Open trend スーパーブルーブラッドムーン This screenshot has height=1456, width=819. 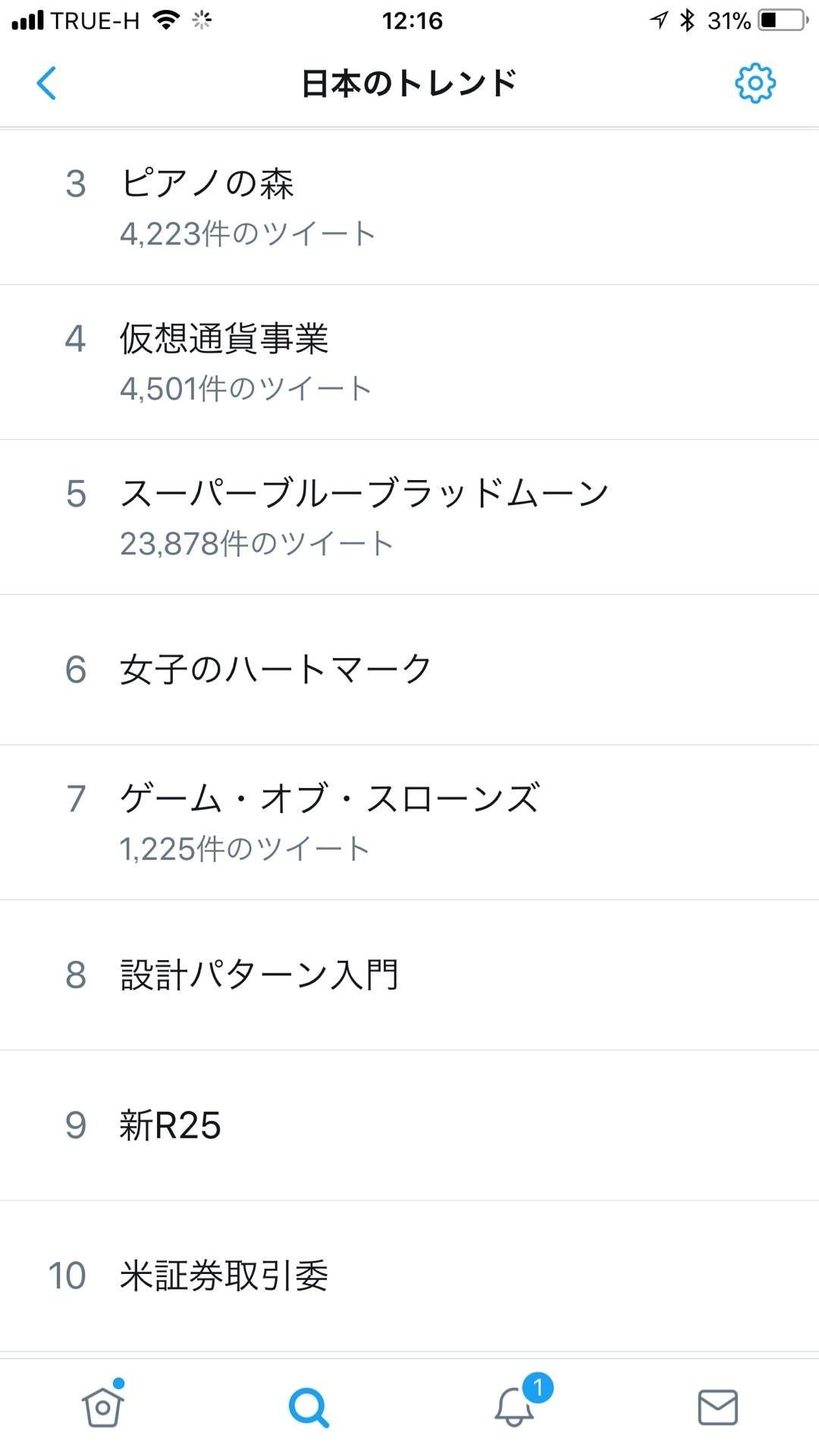click(409, 517)
